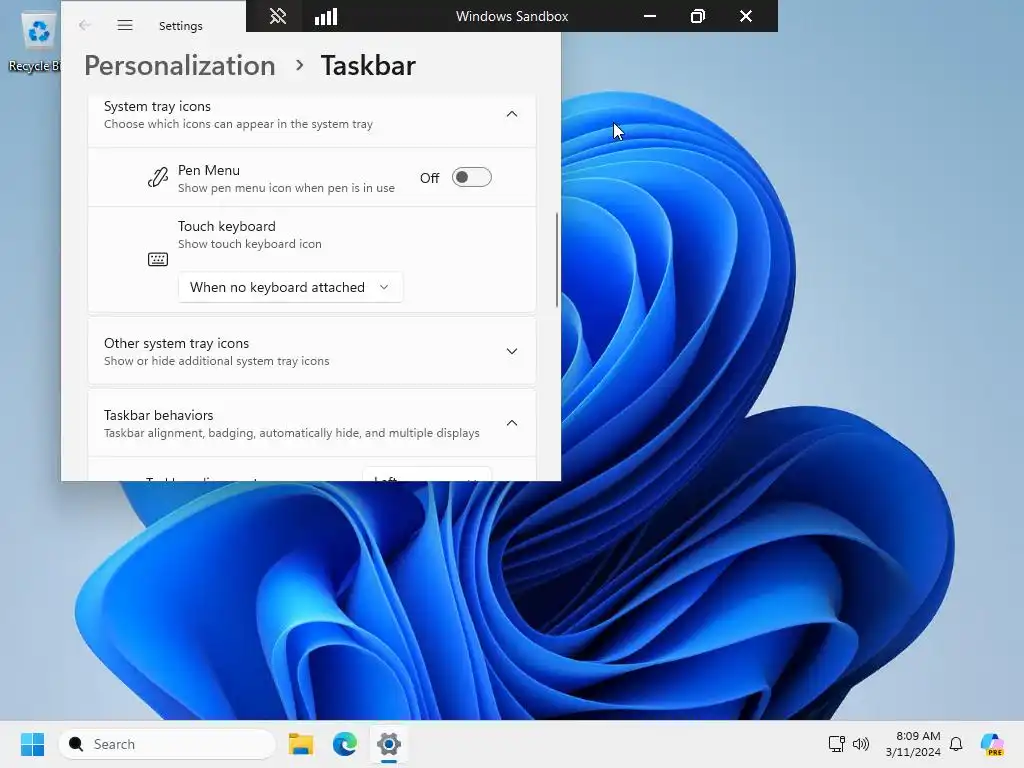The height and width of the screenshot is (768, 1024).
Task: Click the Taskbar breadcrumb heading
Action: point(368,65)
